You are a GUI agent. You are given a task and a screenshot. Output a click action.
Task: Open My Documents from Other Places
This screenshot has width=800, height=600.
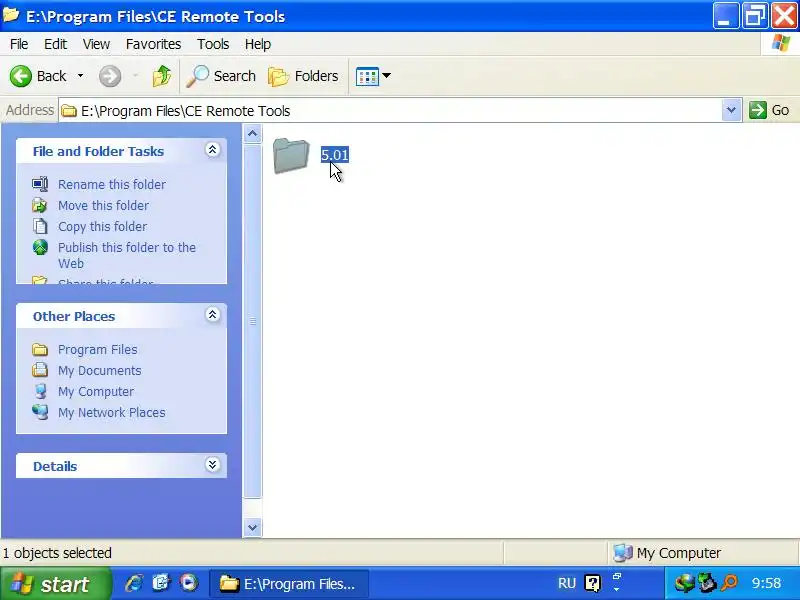click(99, 370)
